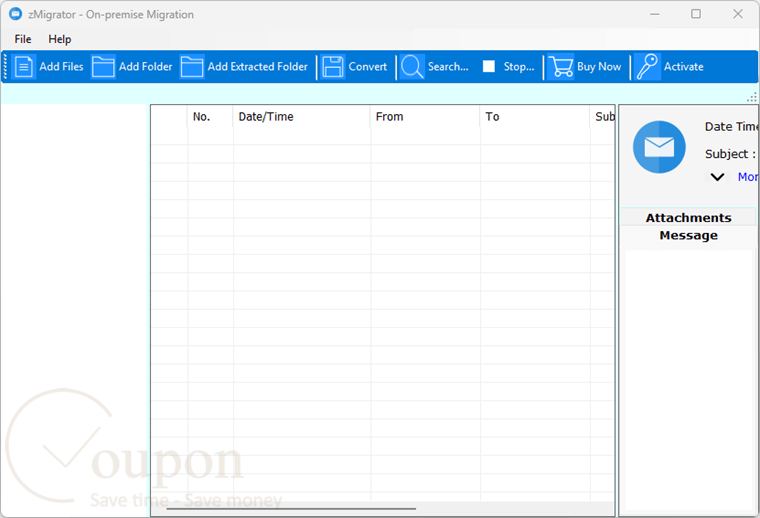Click the Activate label
This screenshot has width=760, height=518.
click(684, 67)
